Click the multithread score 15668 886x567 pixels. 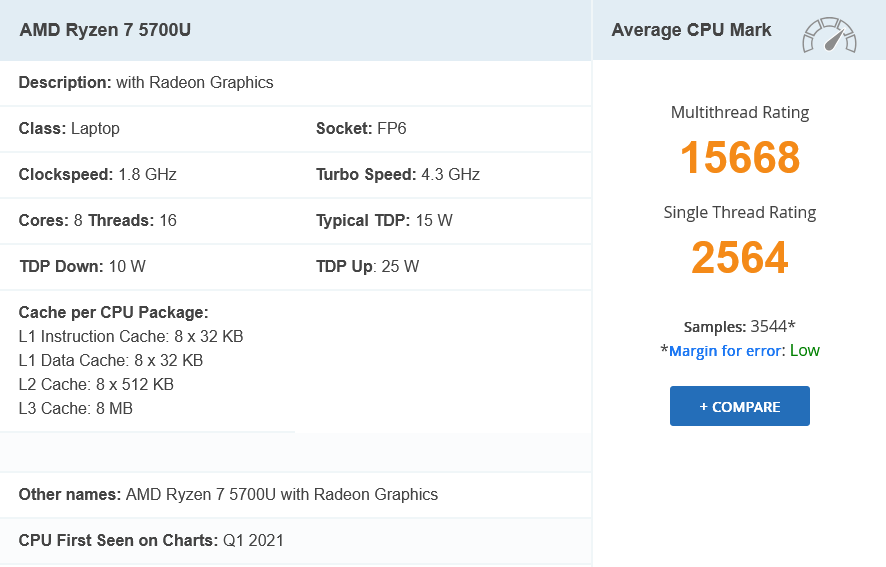pyautogui.click(x=740, y=158)
